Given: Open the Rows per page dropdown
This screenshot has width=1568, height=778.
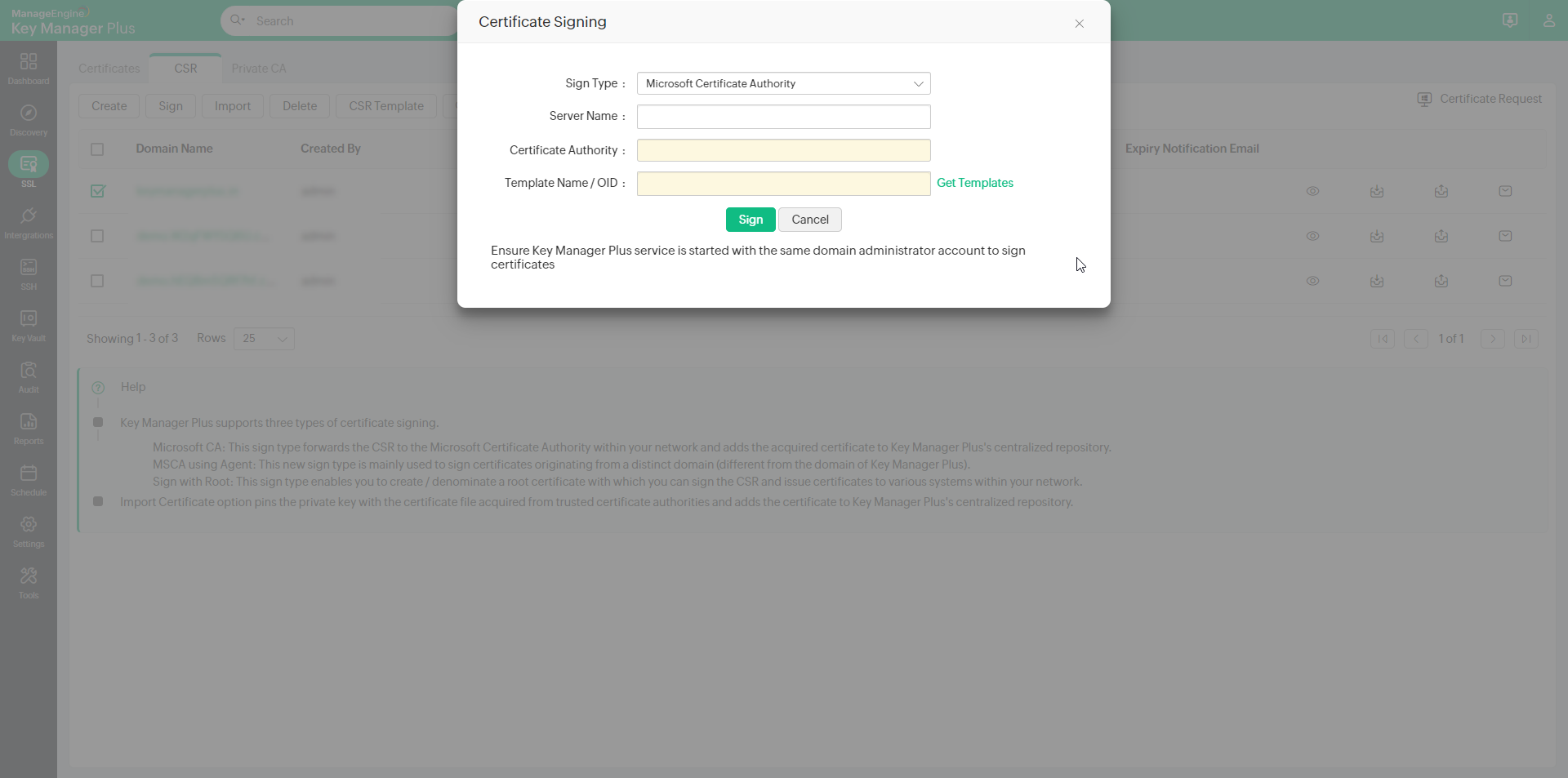Looking at the screenshot, I should pyautogui.click(x=264, y=339).
